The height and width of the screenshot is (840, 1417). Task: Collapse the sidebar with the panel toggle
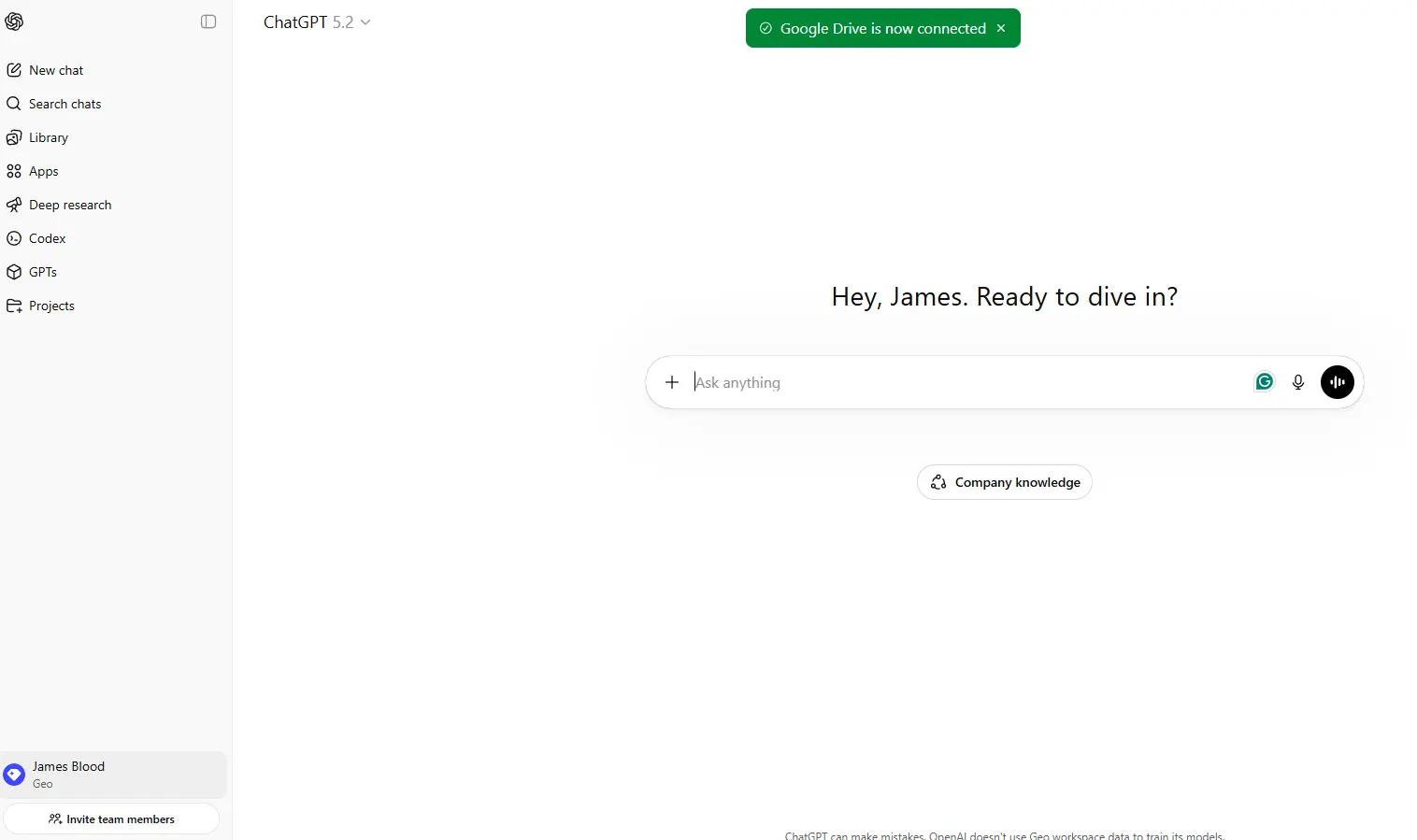(208, 21)
